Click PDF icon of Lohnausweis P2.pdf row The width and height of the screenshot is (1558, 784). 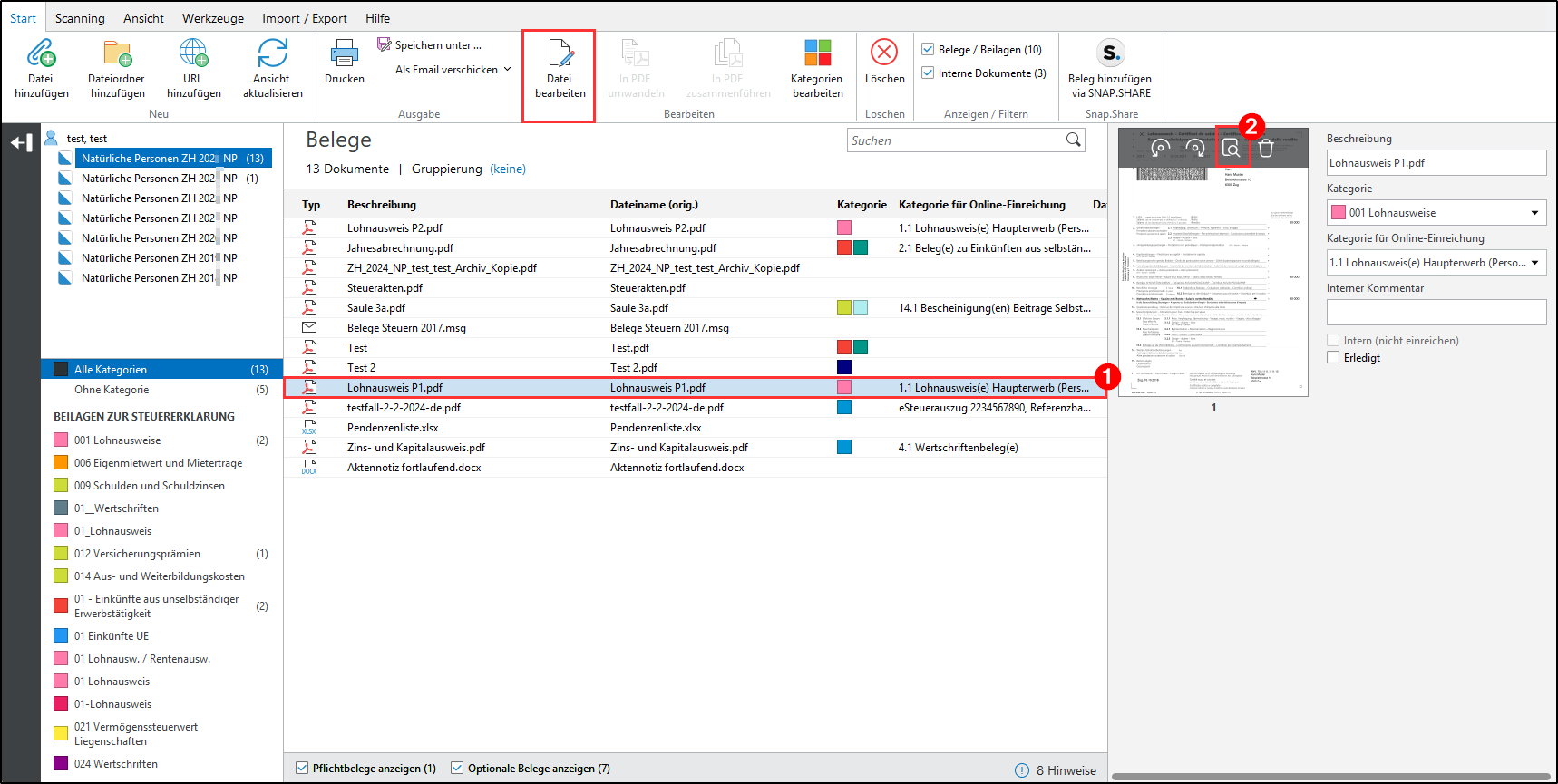click(x=309, y=228)
